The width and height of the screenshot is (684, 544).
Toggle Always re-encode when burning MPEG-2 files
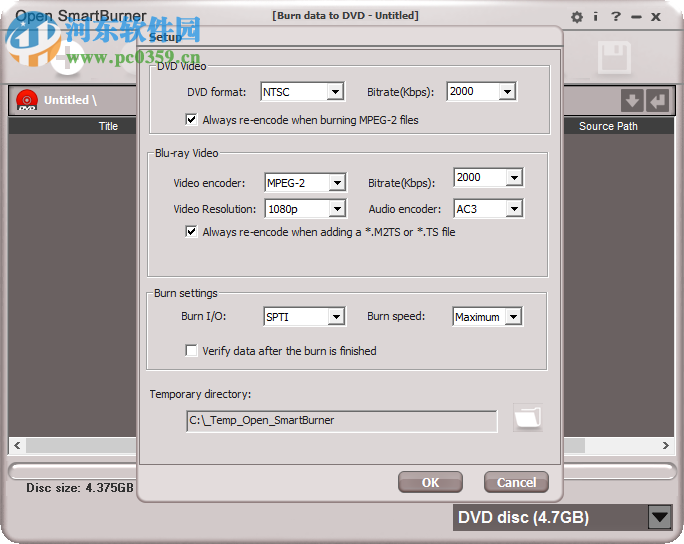pos(191,120)
